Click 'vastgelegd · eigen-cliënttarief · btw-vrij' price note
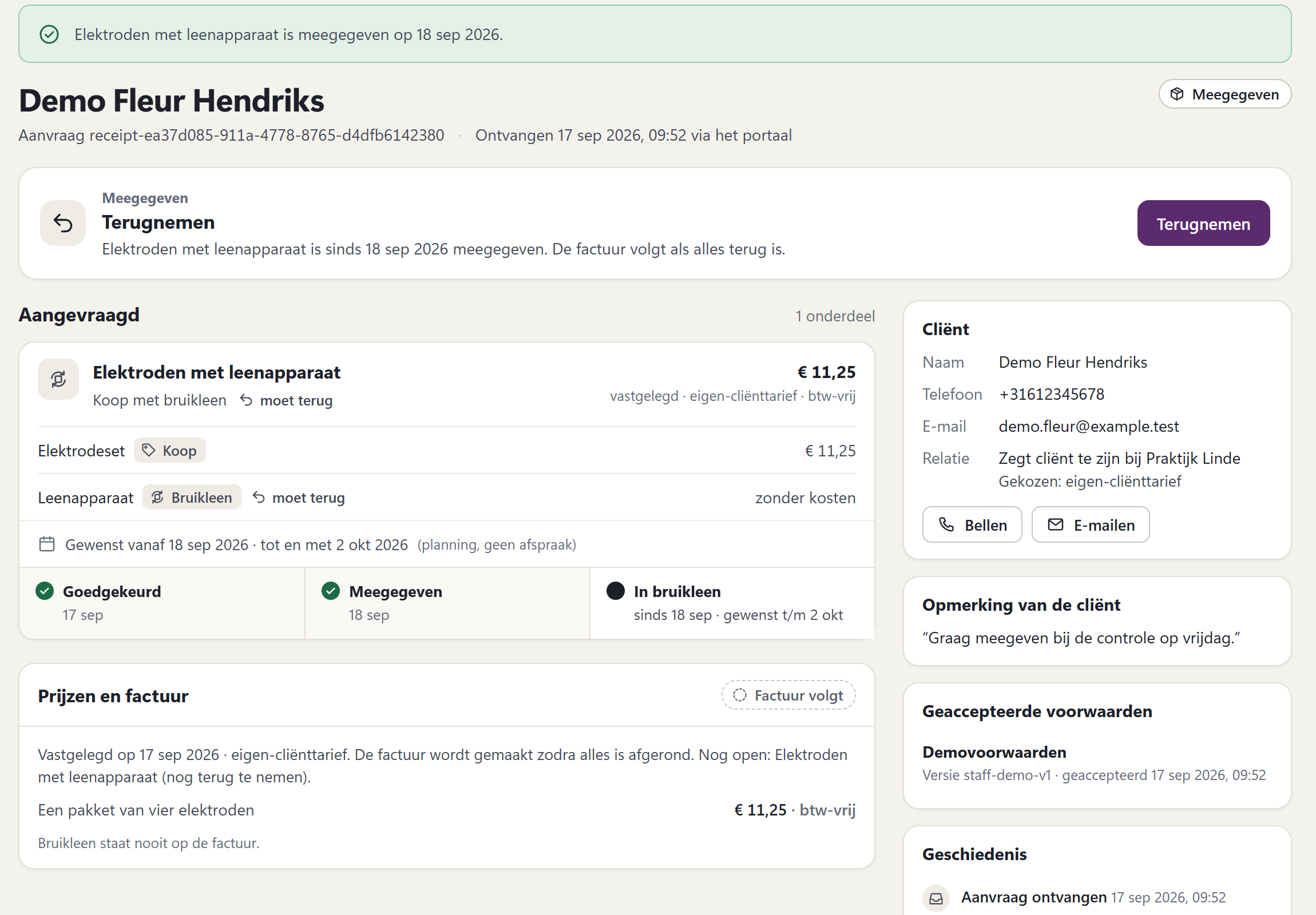The height and width of the screenshot is (915, 1316). click(732, 396)
